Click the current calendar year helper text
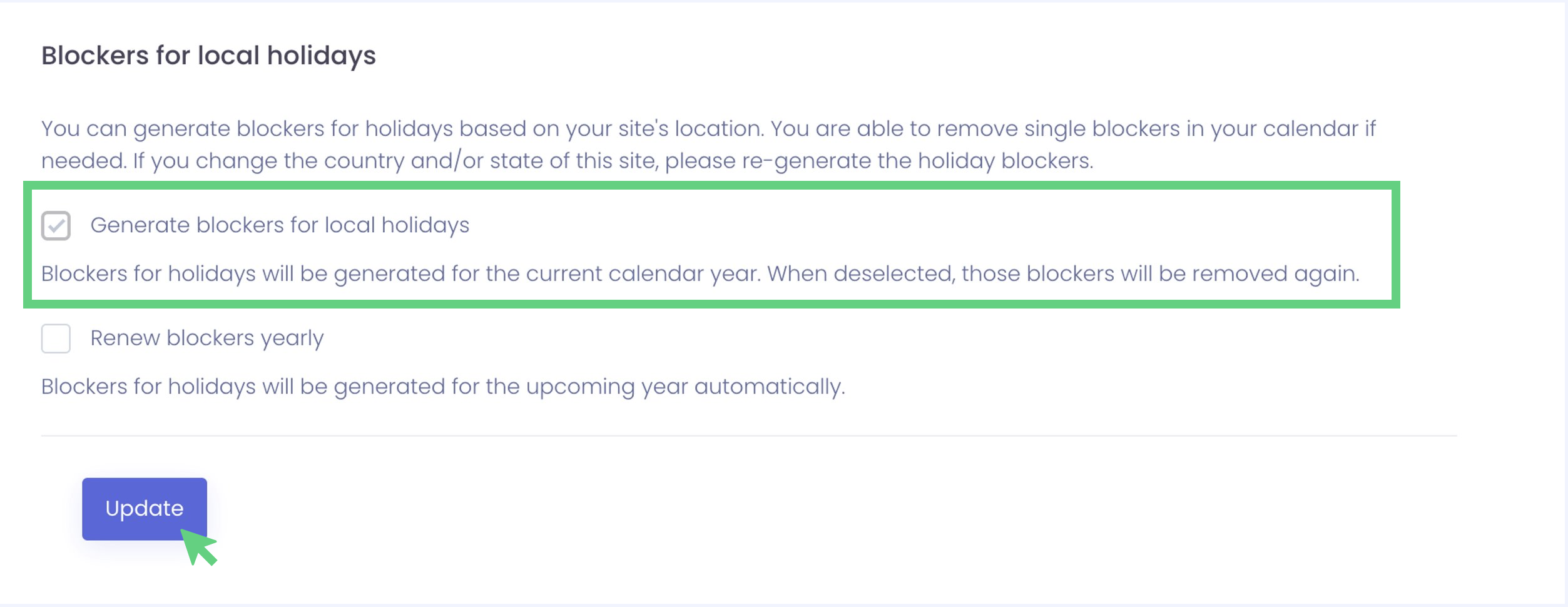Viewport: 1568px width, 607px height. click(x=700, y=274)
